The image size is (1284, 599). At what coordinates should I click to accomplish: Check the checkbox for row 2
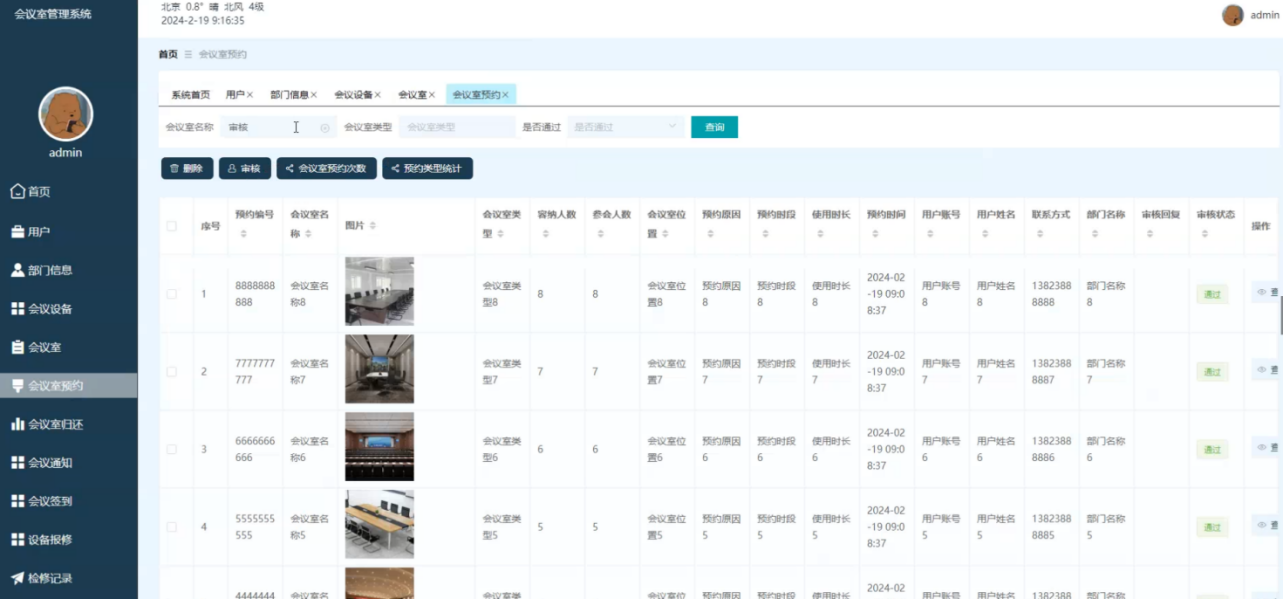(172, 371)
